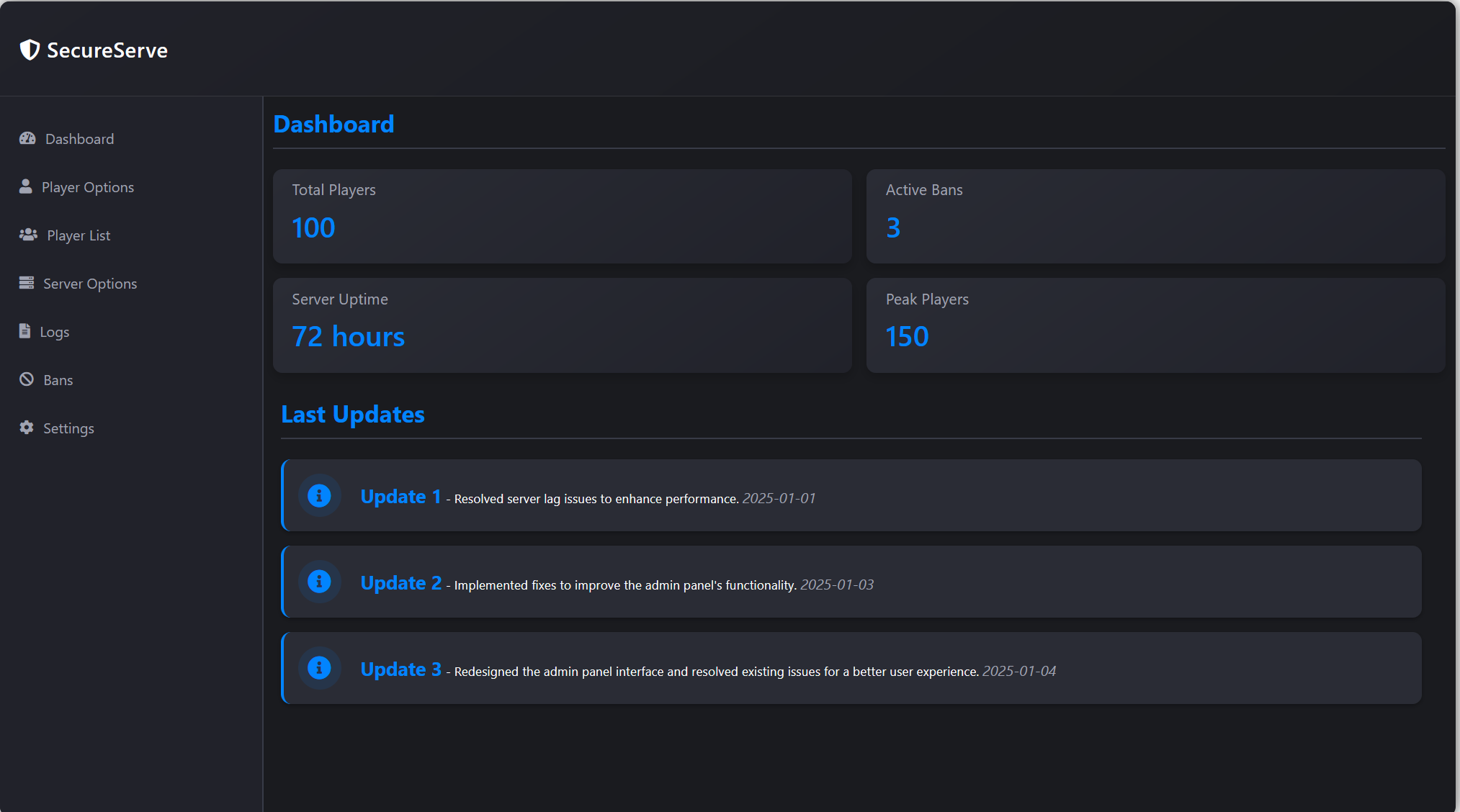Click the Logs document icon
The image size is (1460, 812).
click(x=25, y=331)
